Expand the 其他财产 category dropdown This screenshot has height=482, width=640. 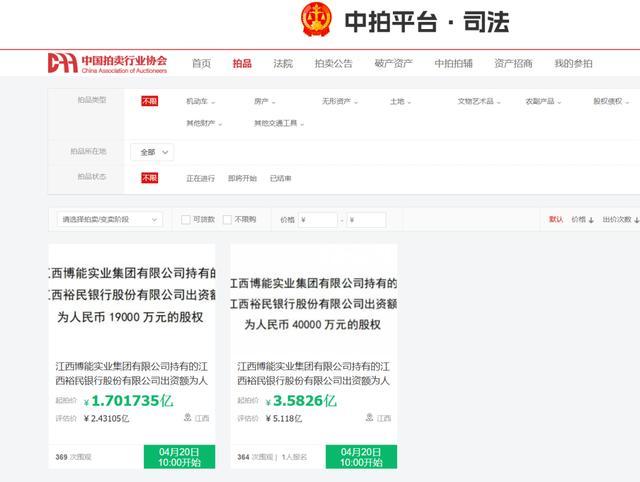click(x=204, y=123)
